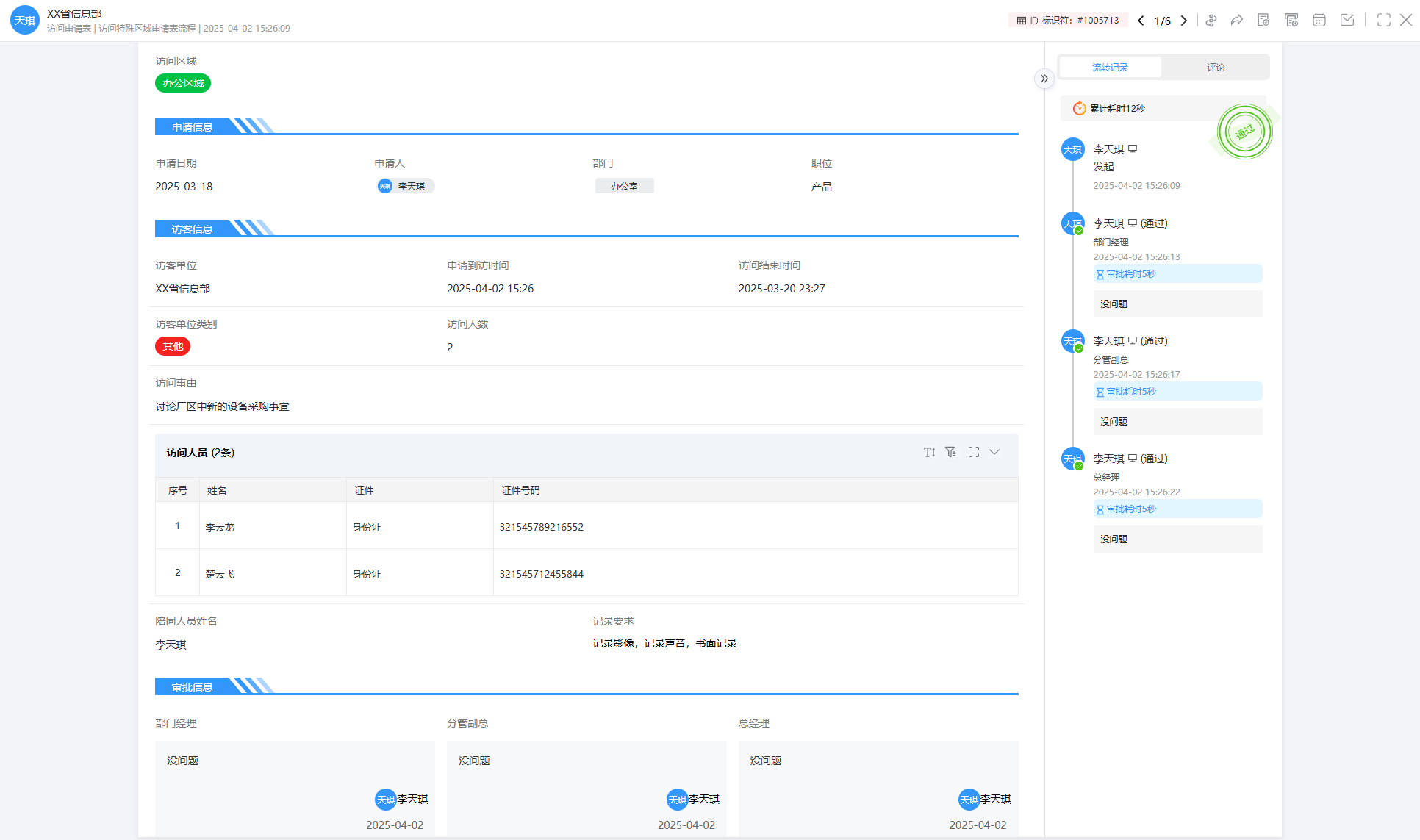Image resolution: width=1420 pixels, height=840 pixels.
Task: Open the calendar icon in top toolbar
Action: pyautogui.click(x=1319, y=21)
